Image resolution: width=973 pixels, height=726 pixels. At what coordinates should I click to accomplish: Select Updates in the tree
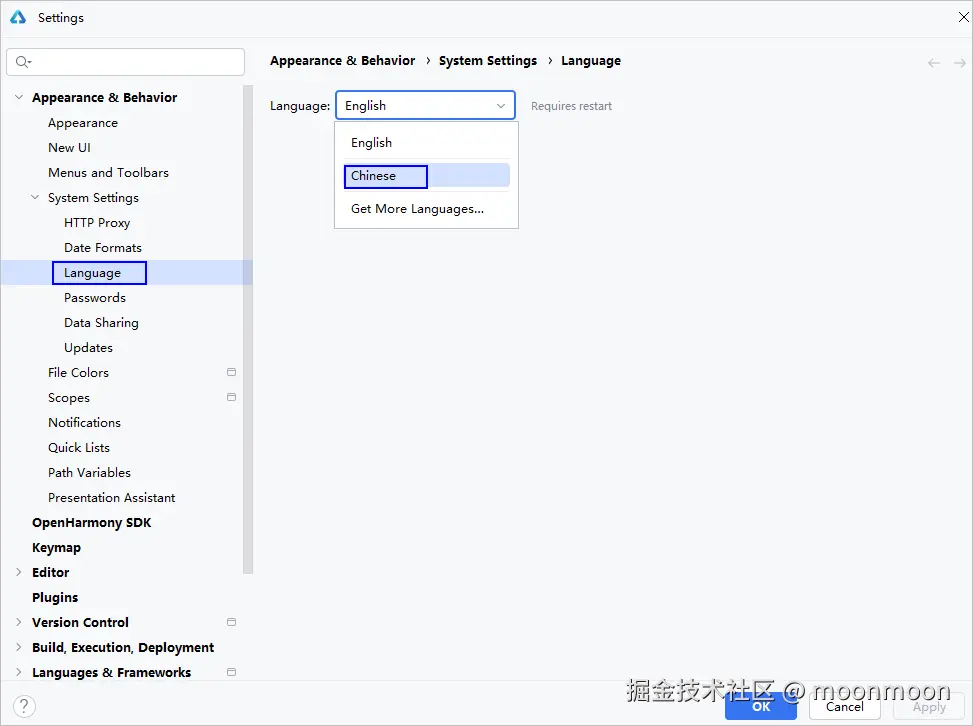tap(88, 347)
